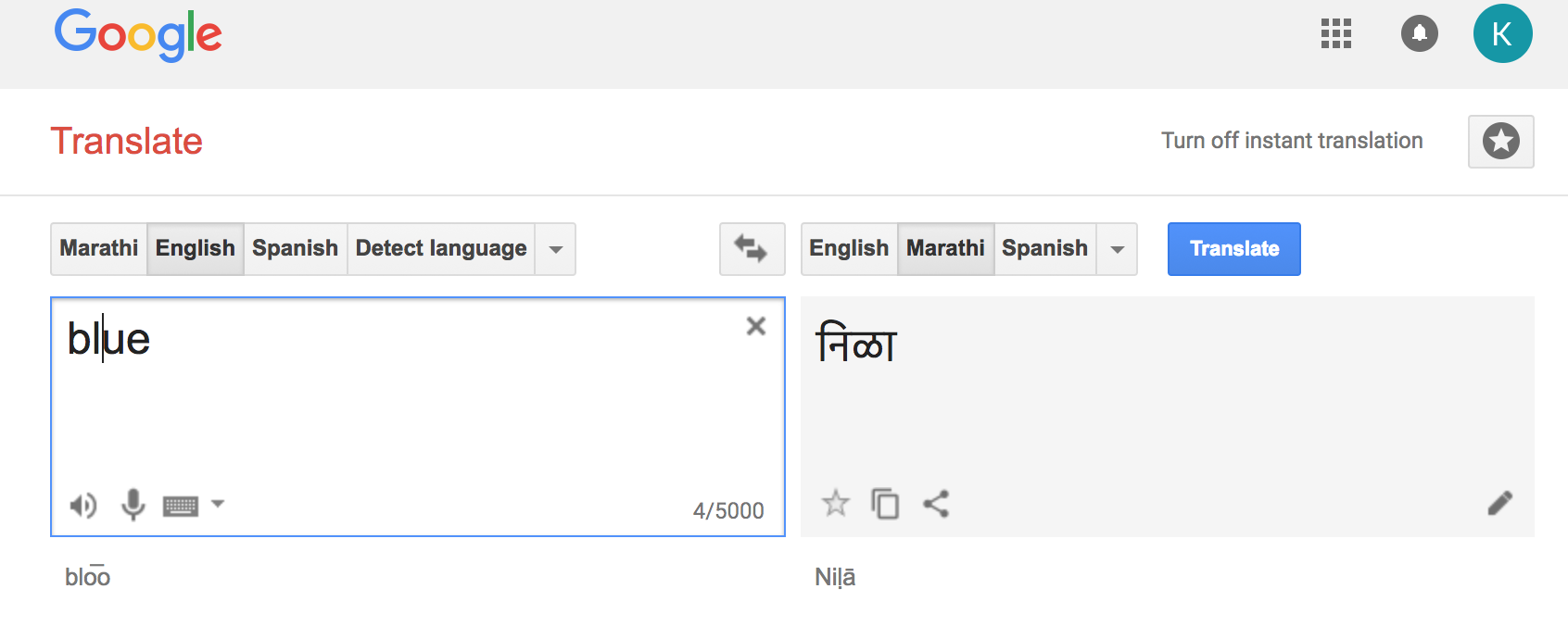The width and height of the screenshot is (1568, 639).
Task: View Google notifications bell
Action: 1419,34
